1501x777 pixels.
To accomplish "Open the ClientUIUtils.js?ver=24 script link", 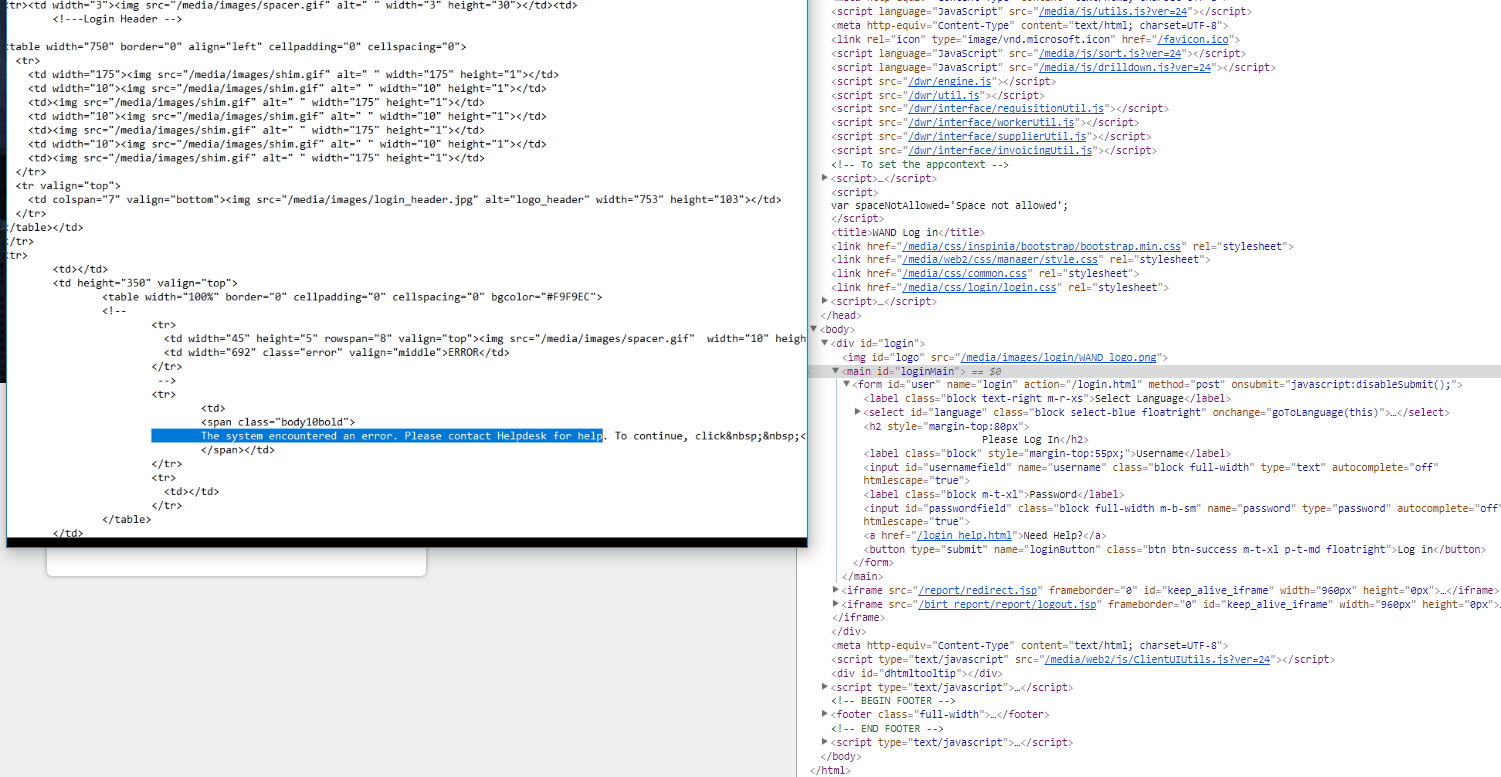I will 1156,659.
